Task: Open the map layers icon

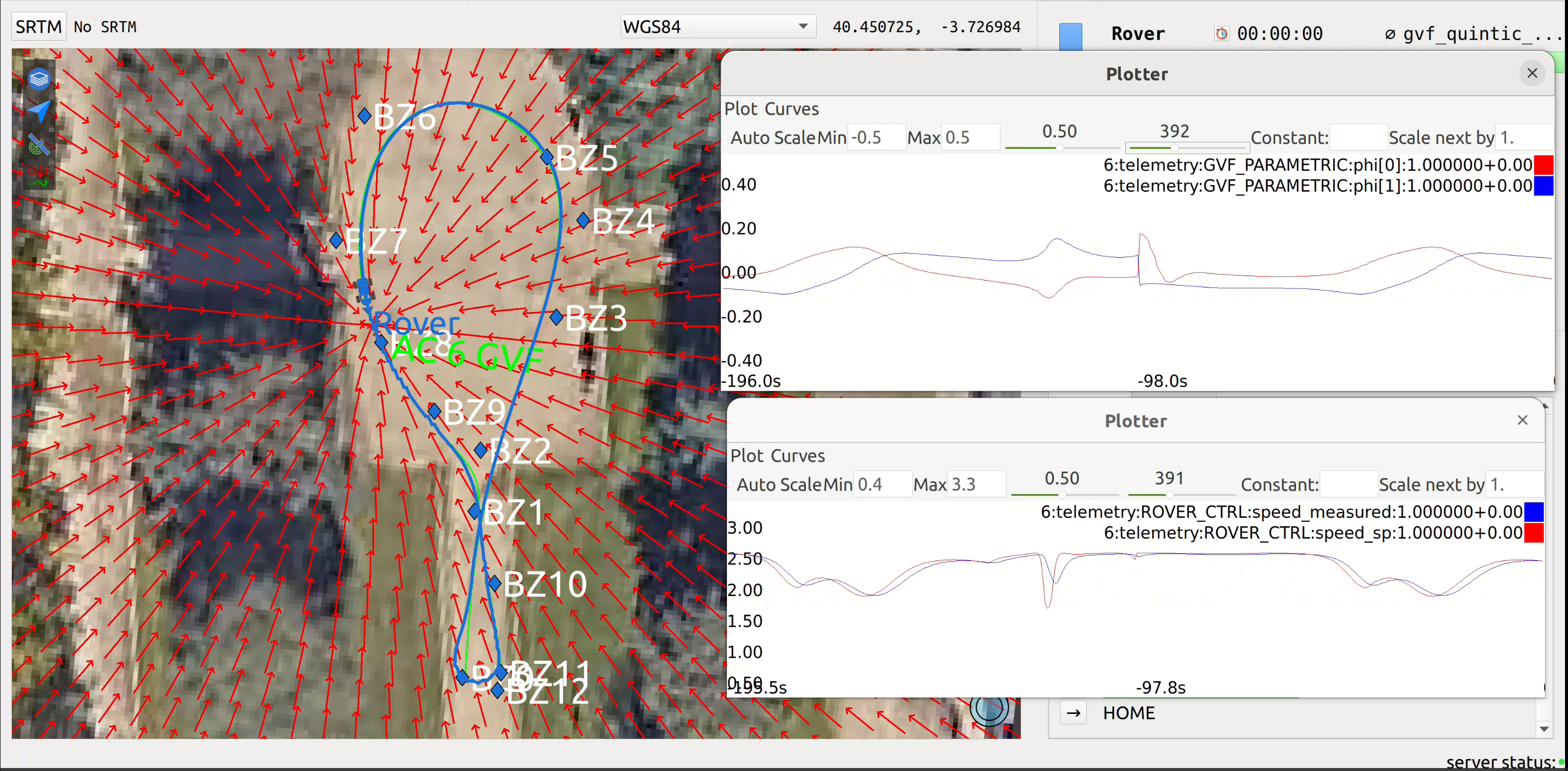Action: (39, 79)
